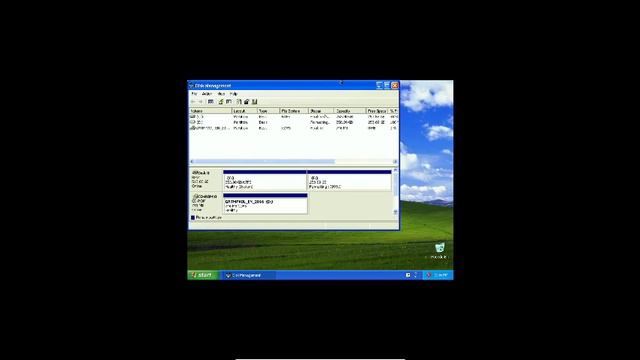Open the Action menu
Screen dimensions: 640x360
tap(207, 94)
